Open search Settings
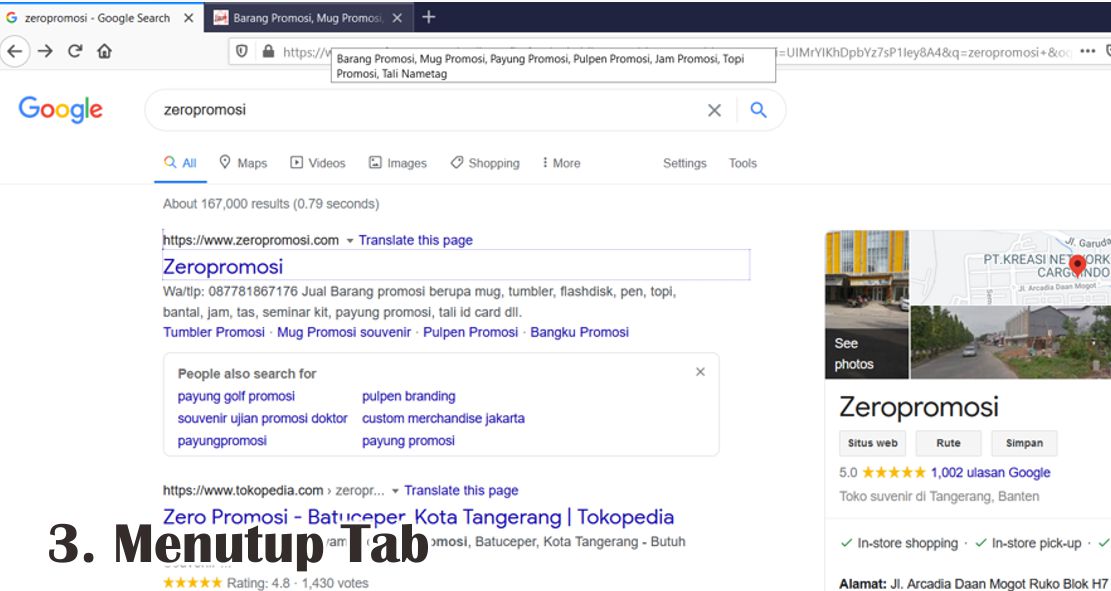 (684, 163)
